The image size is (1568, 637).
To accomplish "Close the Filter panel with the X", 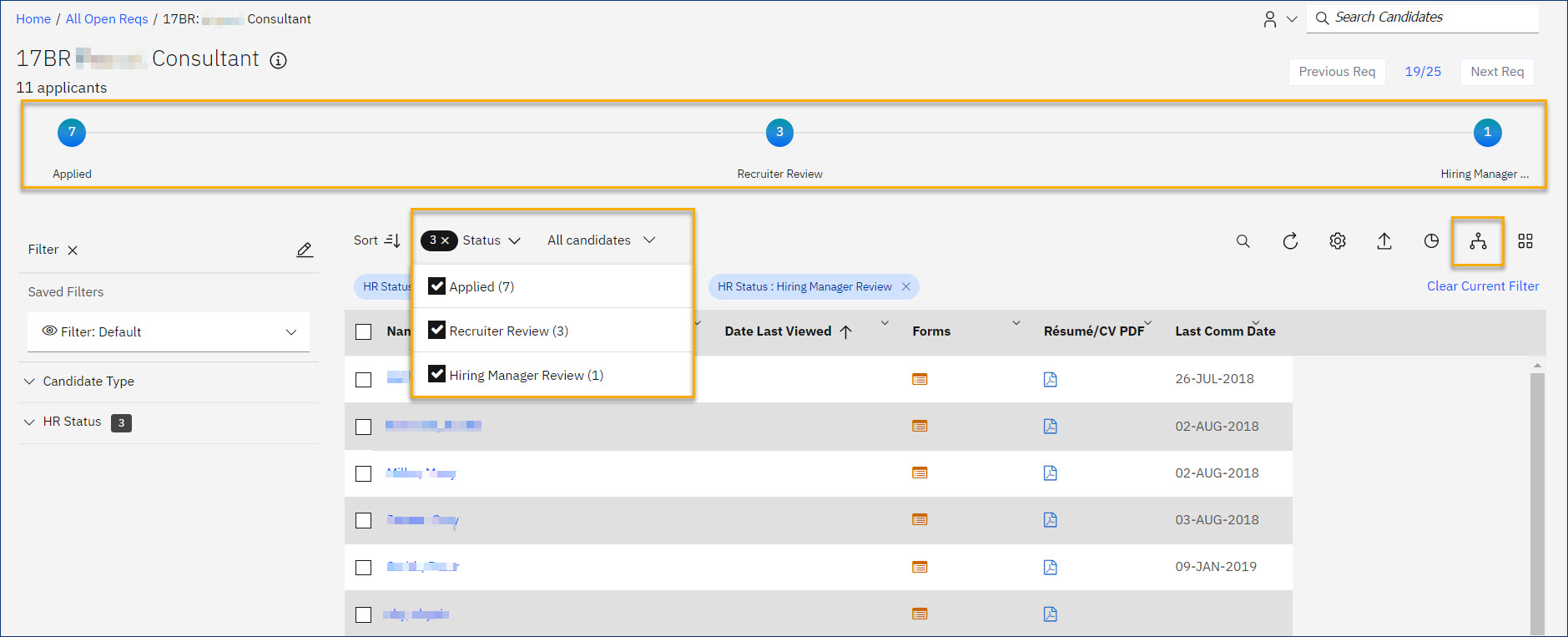I will (x=73, y=250).
